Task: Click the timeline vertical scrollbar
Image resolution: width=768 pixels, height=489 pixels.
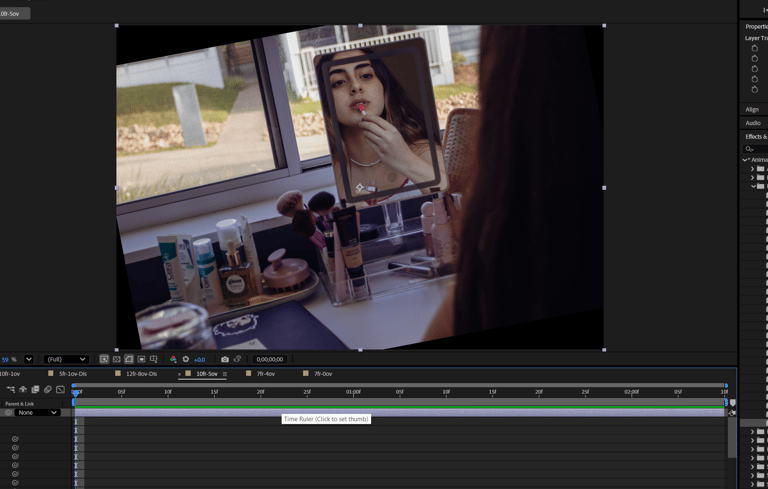Action: click(x=732, y=437)
